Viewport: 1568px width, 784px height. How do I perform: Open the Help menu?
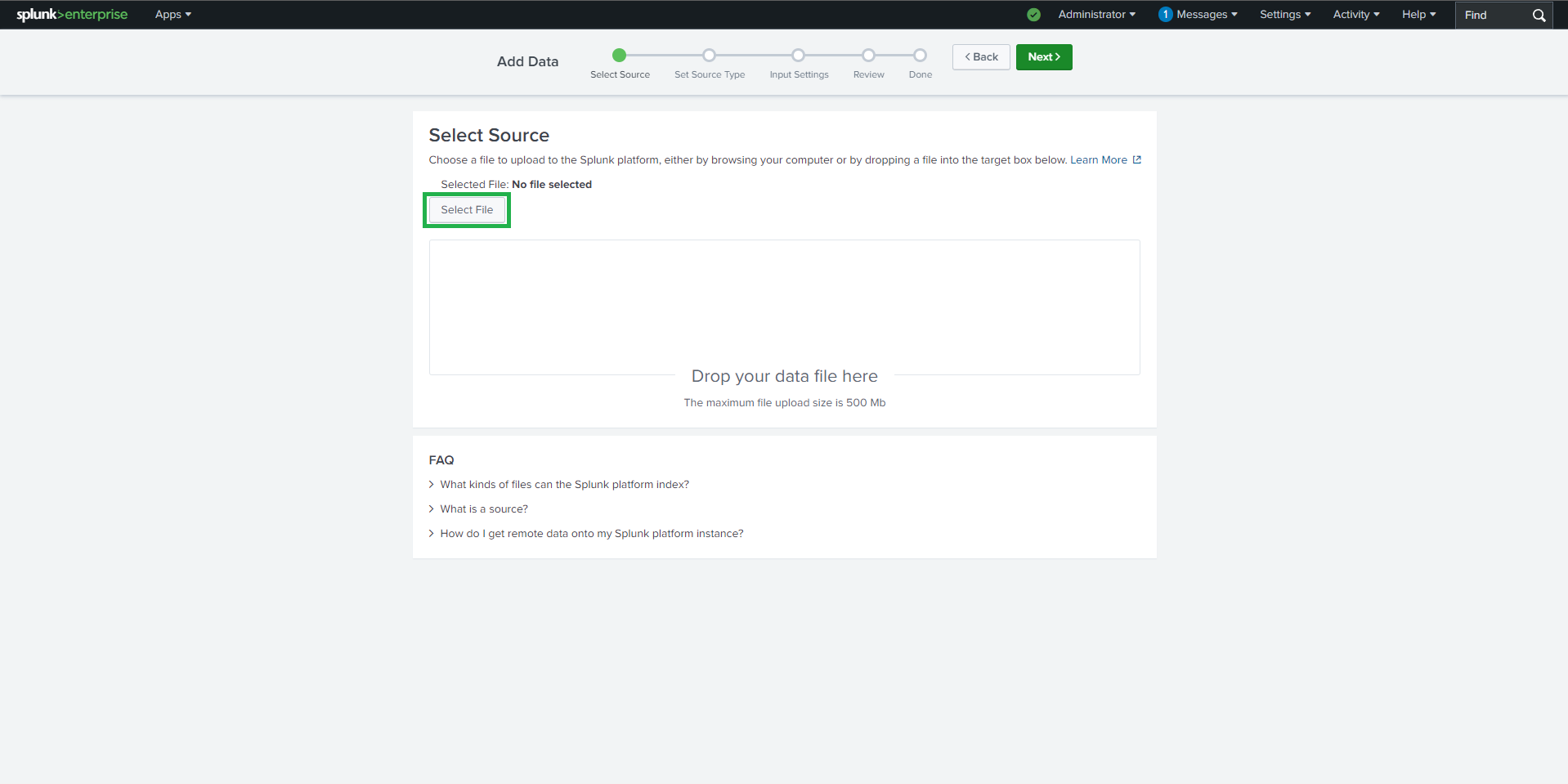pos(1418,15)
